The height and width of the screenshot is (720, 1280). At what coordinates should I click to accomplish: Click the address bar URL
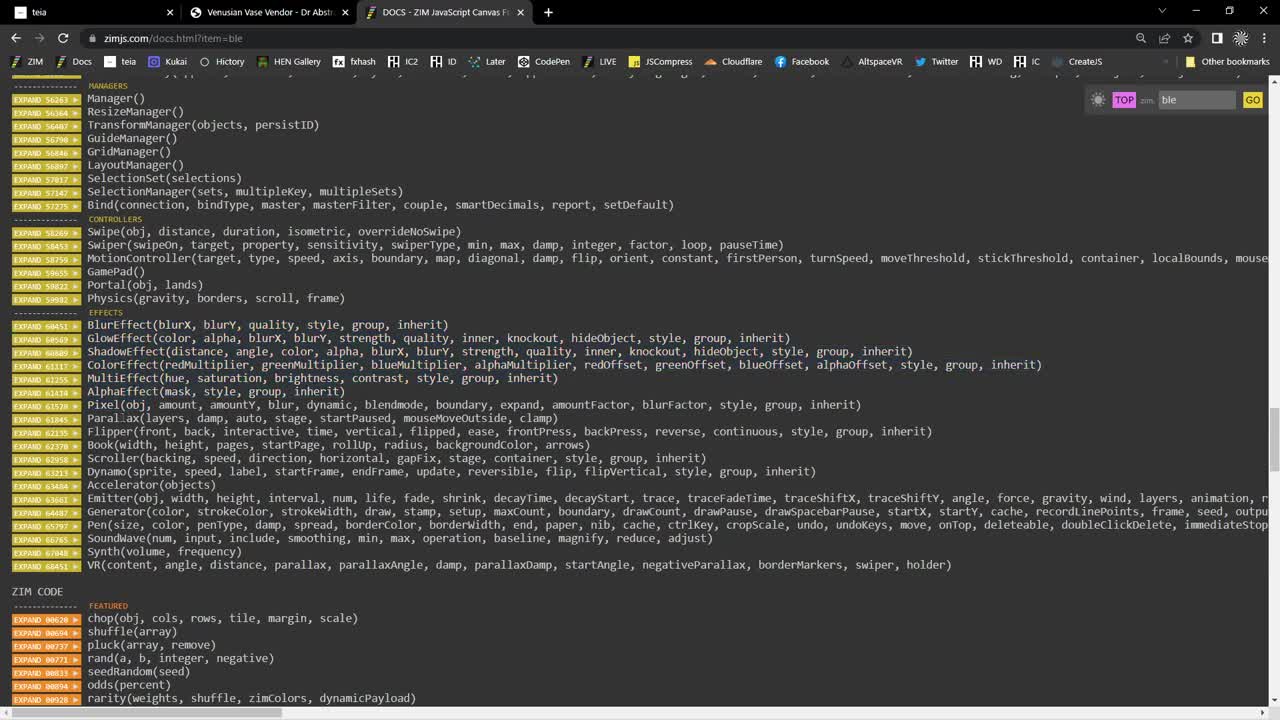(x=172, y=38)
